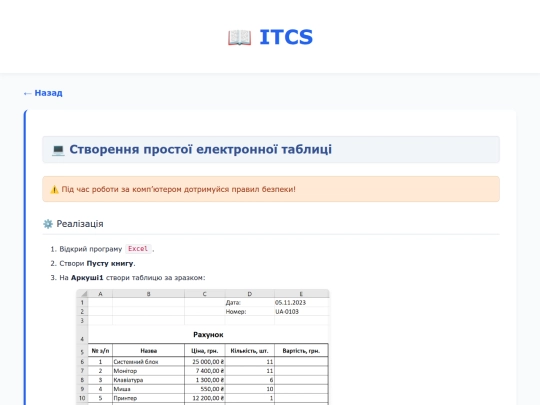540x405 pixels.
Task: Click the Дата: cell in the sample
Action: point(250,303)
